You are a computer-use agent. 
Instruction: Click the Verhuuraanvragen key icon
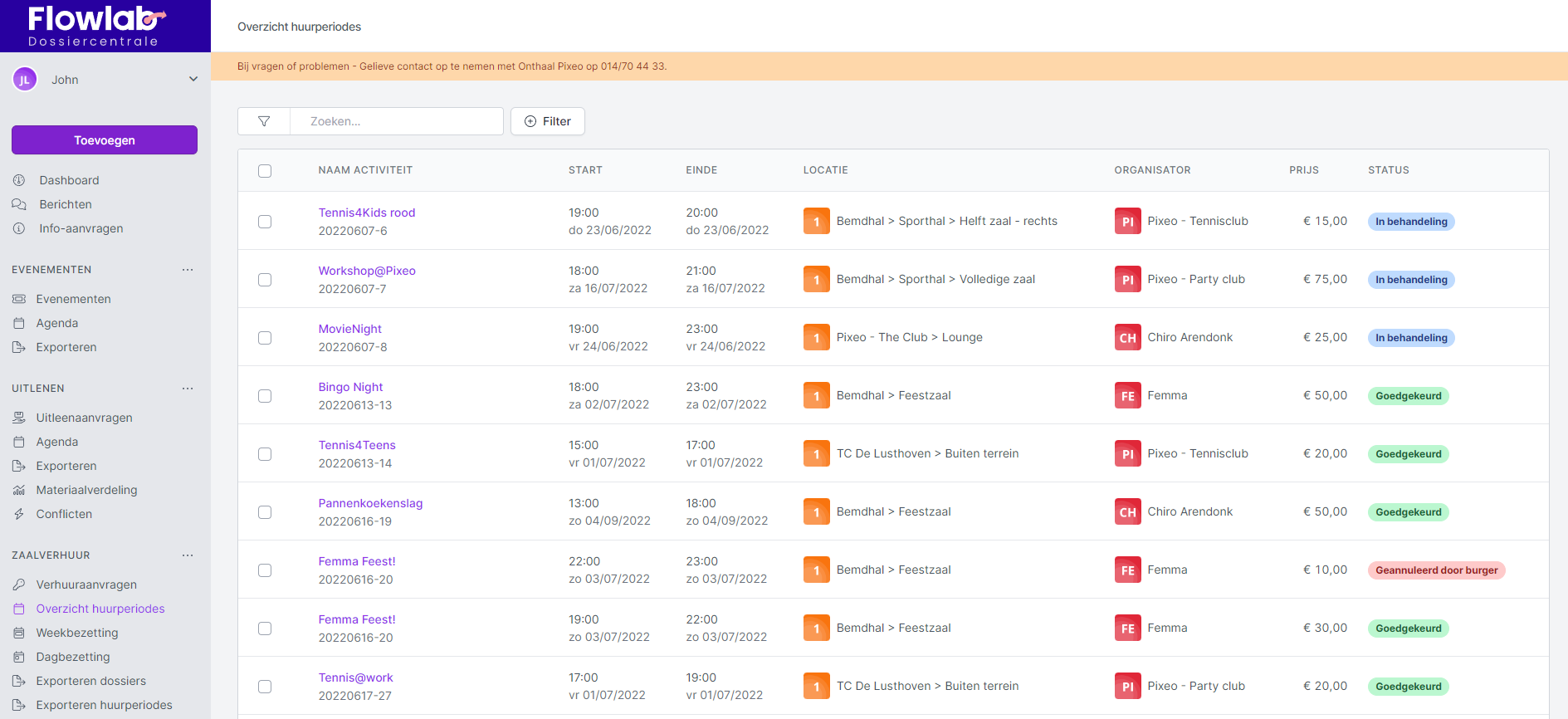click(x=19, y=584)
